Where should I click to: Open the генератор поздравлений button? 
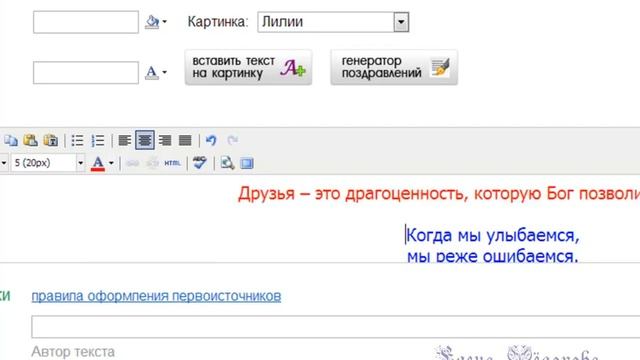click(x=394, y=68)
